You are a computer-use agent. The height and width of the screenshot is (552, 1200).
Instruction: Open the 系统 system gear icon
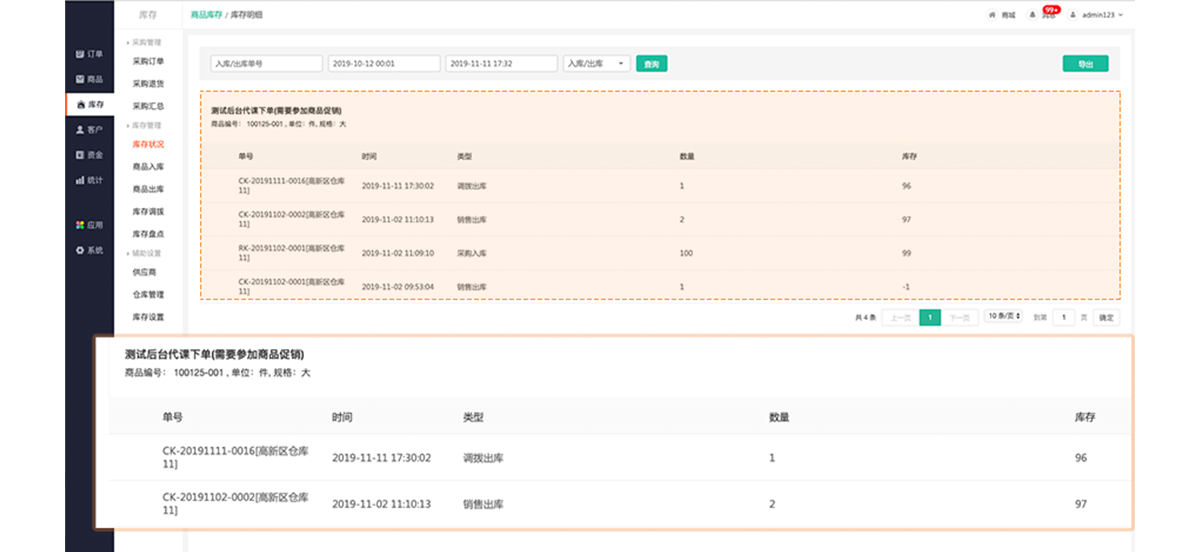[80, 250]
